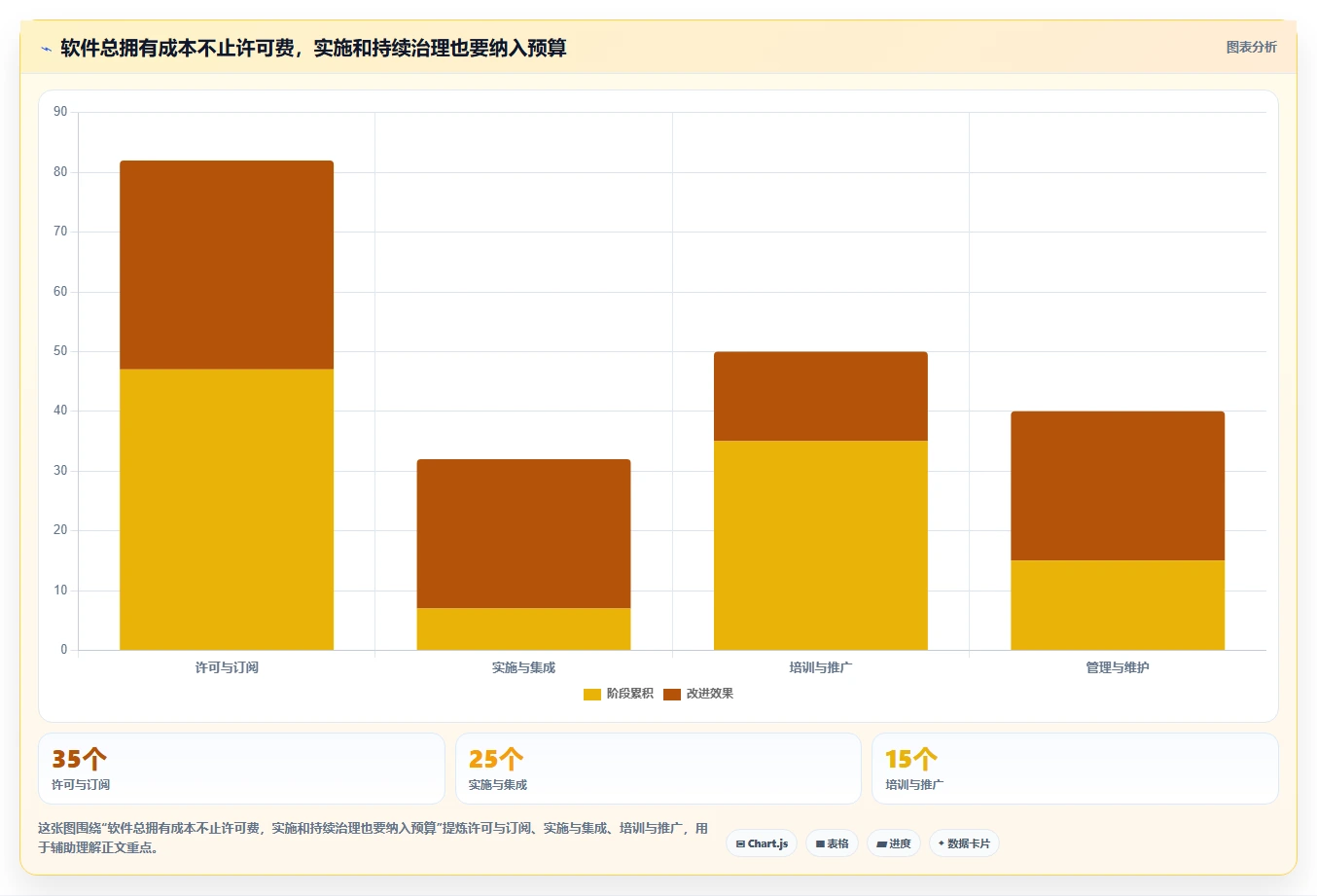Click the description paragraph below the cards
The height and width of the screenshot is (896, 1317).
click(x=374, y=838)
